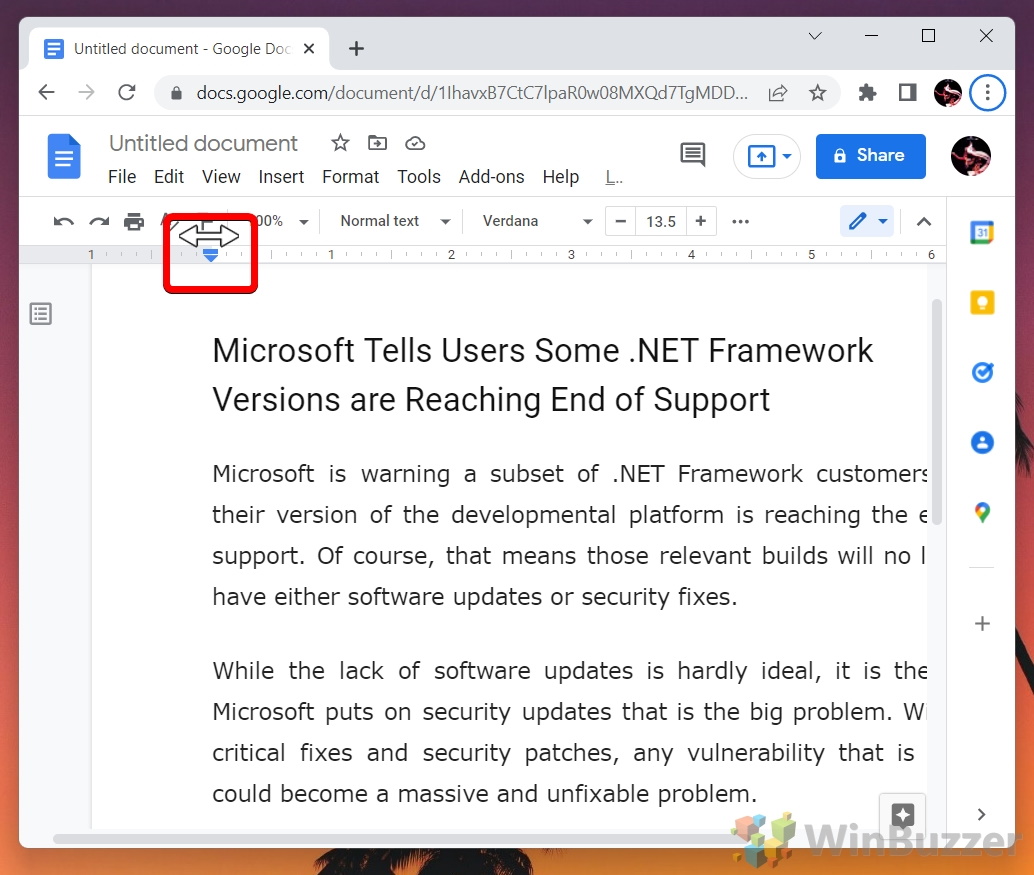Expand the Normal text style dropdown
This screenshot has height=875, width=1034.
tap(395, 221)
